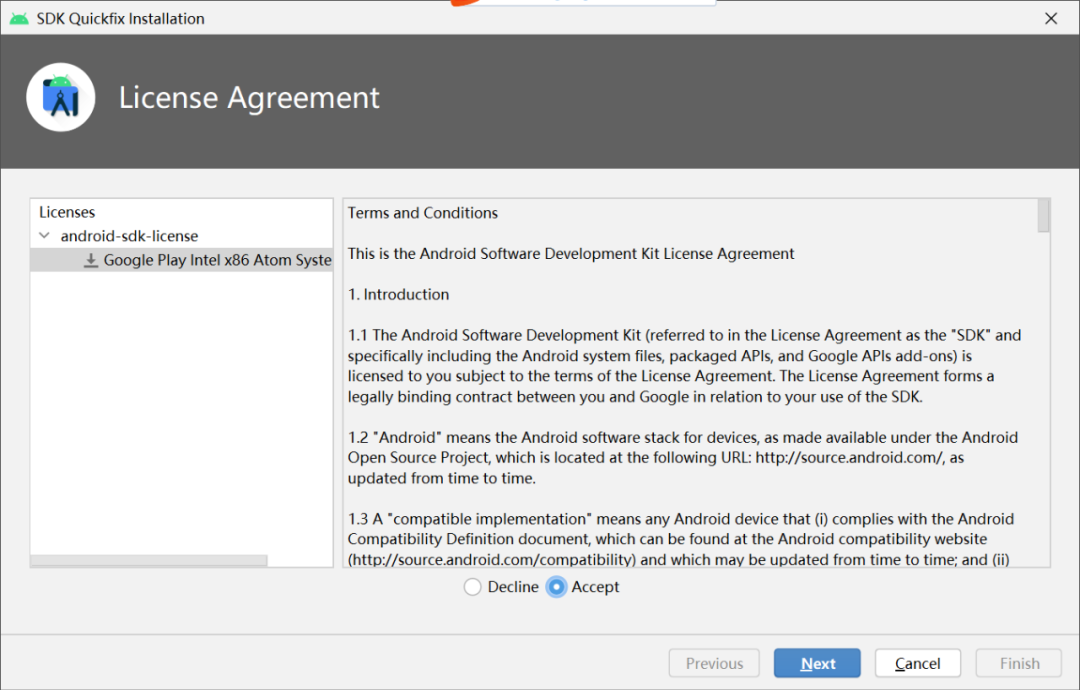Collapse the android-sdk-license tree node
This screenshot has height=690, width=1080.
(x=45, y=236)
